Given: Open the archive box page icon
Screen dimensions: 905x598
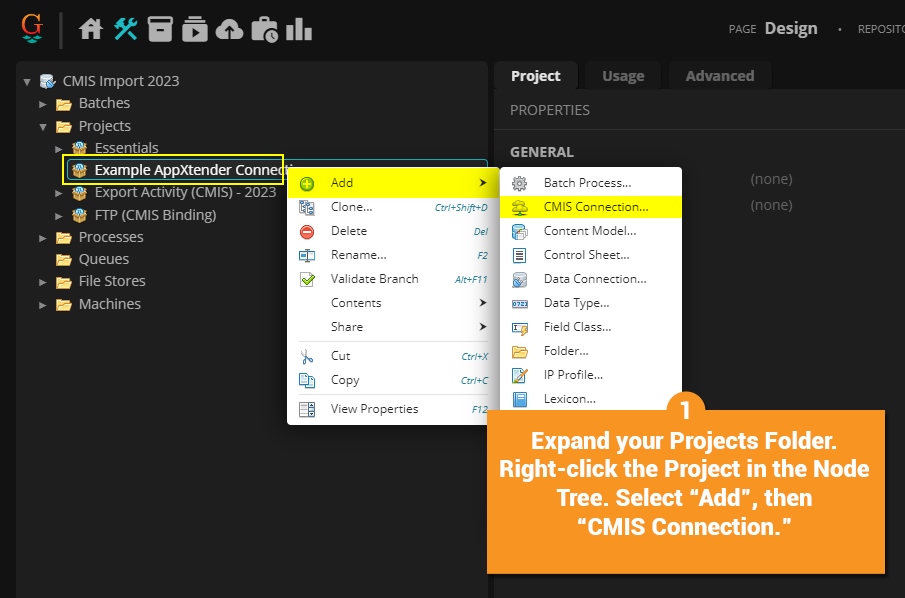Looking at the screenshot, I should (x=160, y=29).
